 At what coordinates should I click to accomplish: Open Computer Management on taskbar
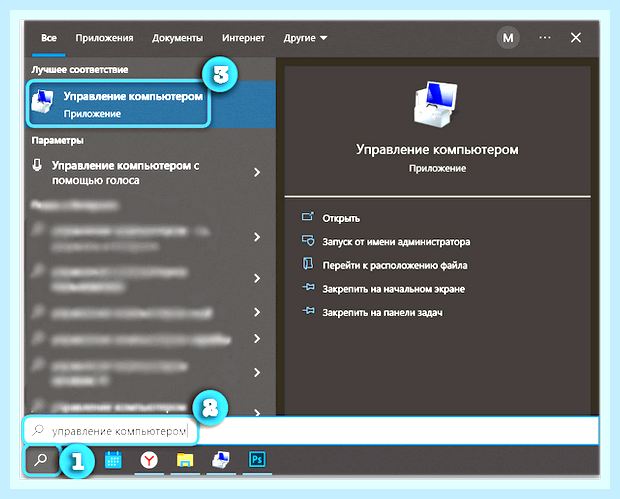(x=221, y=460)
